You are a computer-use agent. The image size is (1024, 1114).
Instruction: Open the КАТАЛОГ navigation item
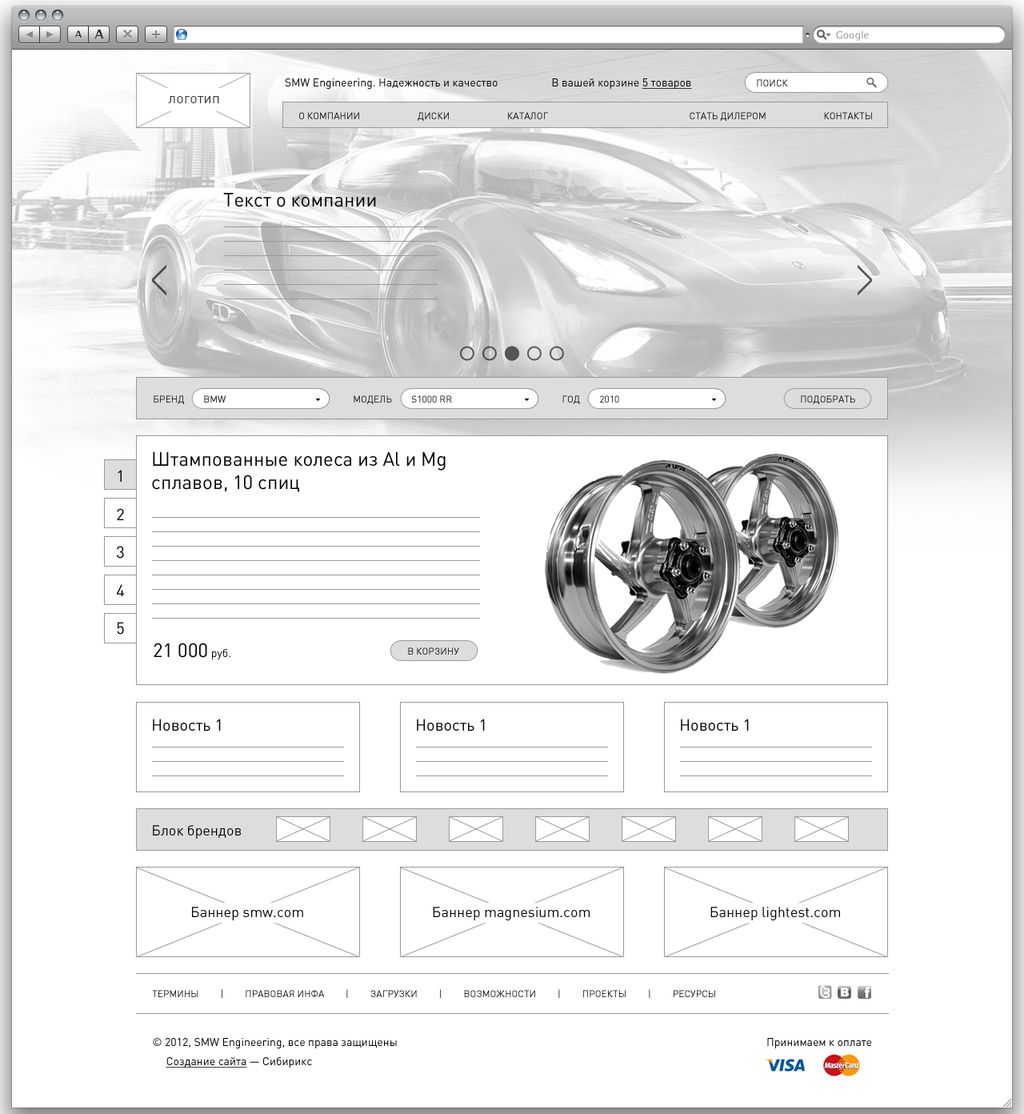coord(527,116)
